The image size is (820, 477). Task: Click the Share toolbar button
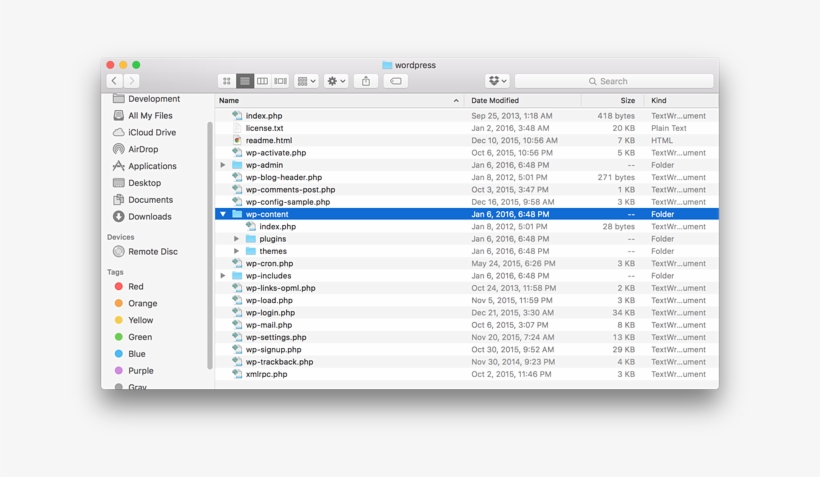[x=366, y=81]
